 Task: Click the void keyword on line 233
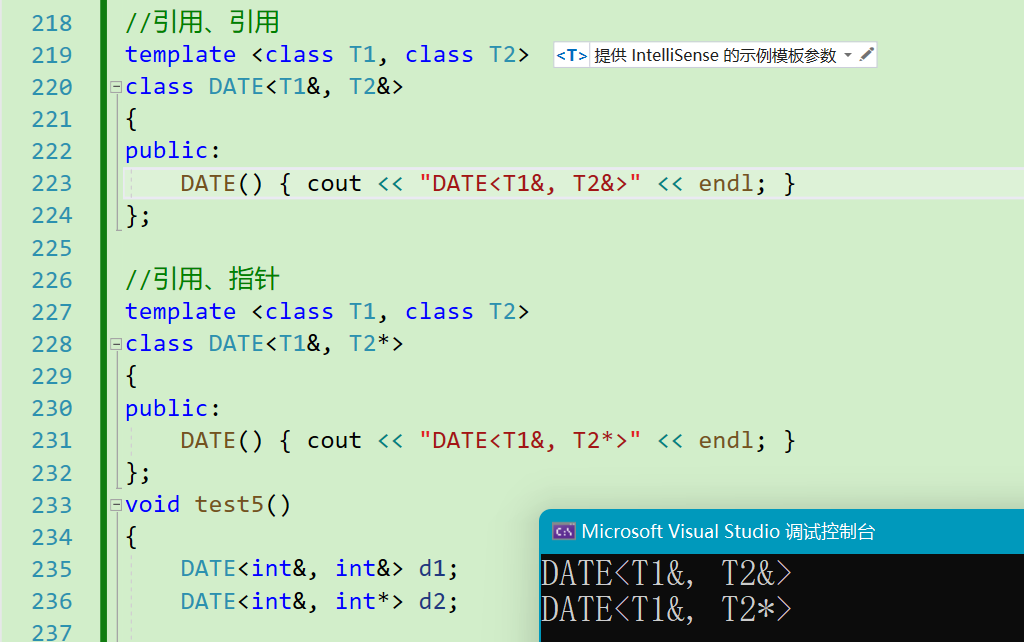pyautogui.click(x=152, y=505)
